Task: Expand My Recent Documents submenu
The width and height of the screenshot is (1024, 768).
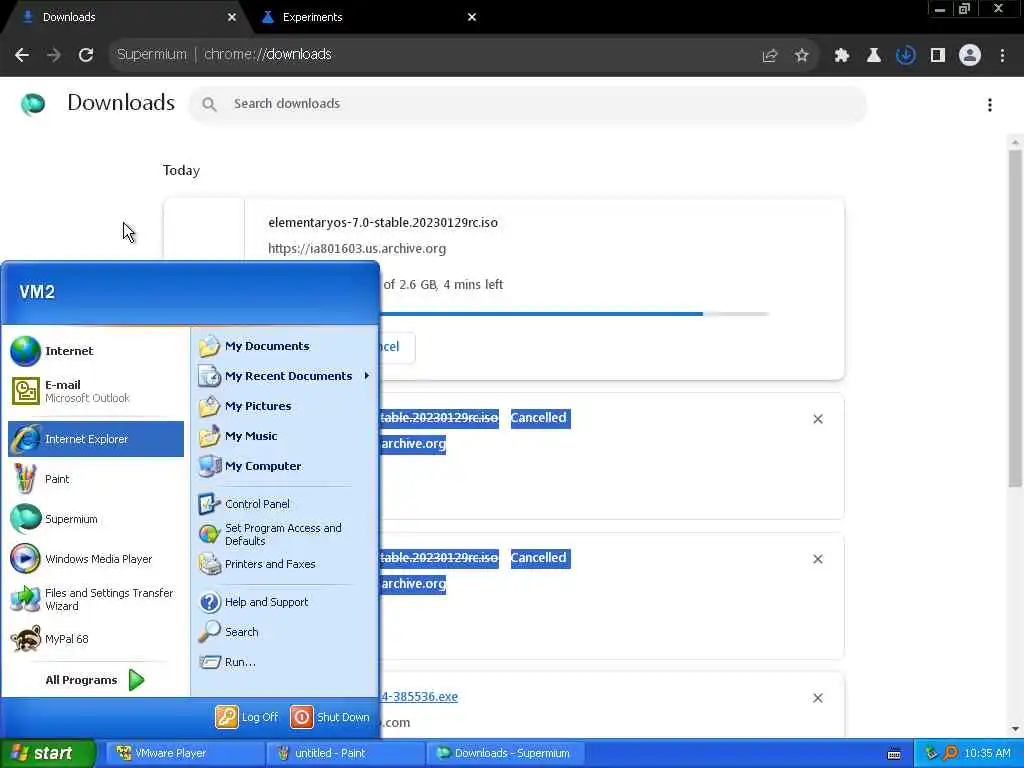Action: click(x=284, y=376)
